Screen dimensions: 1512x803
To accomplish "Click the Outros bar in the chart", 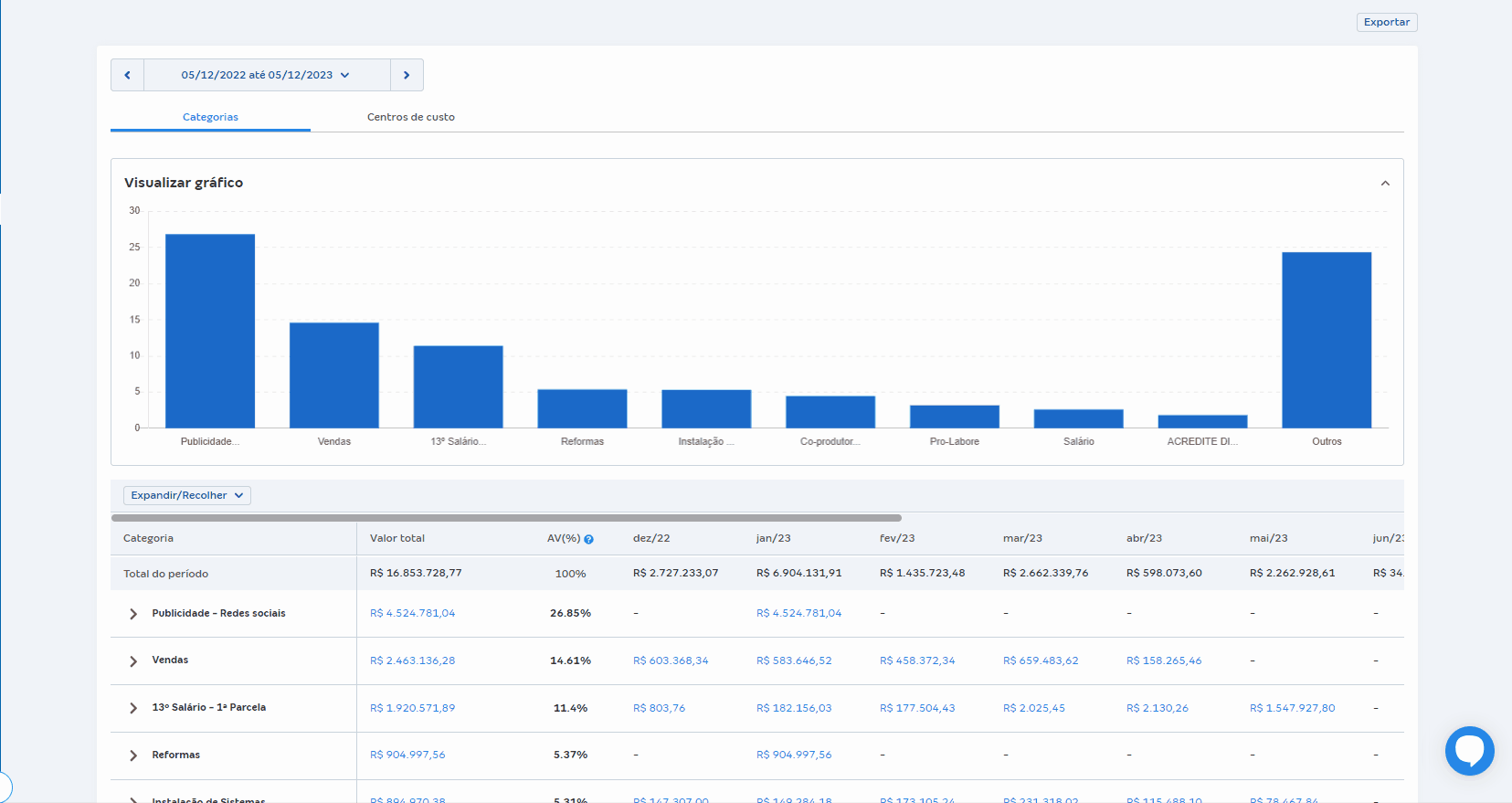I will click(1327, 340).
